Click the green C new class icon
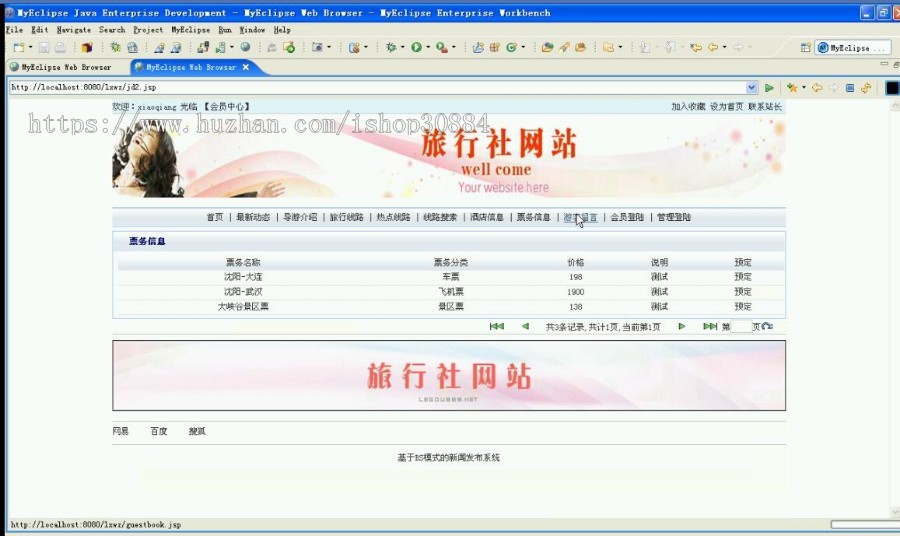900x536 pixels. 511,48
